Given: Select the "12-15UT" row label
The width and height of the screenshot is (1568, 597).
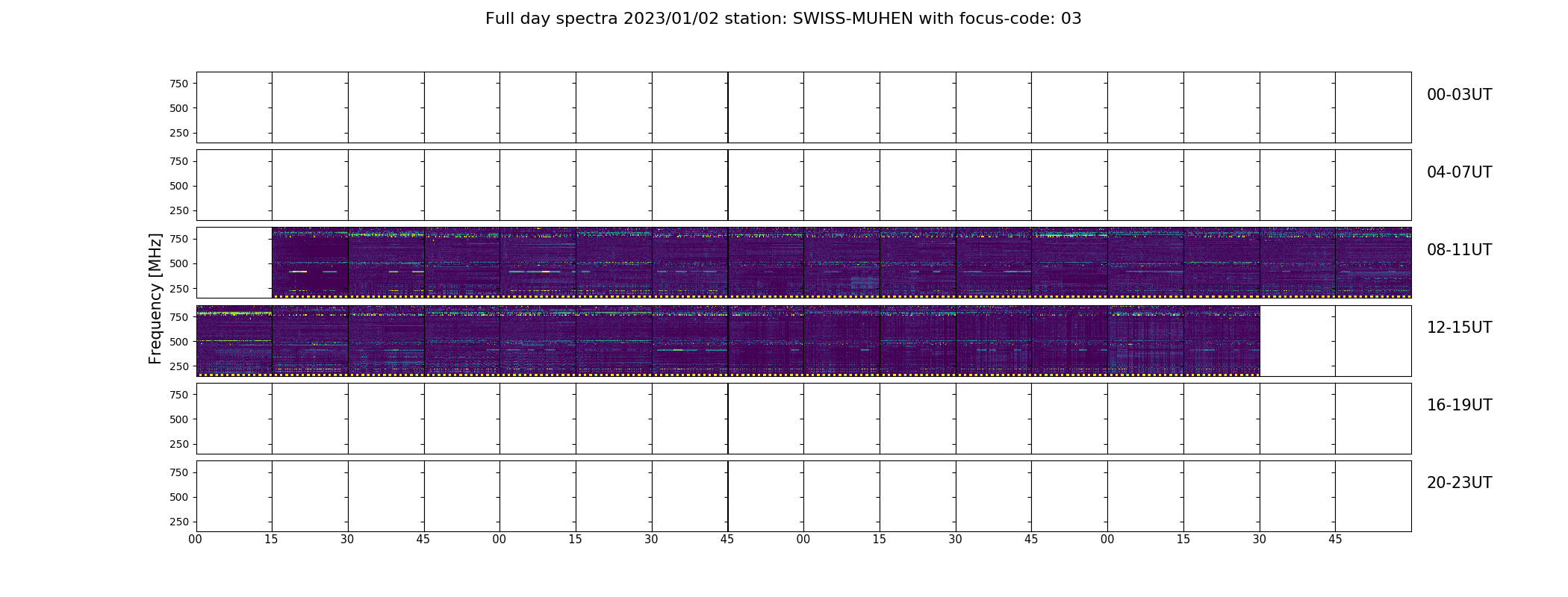Looking at the screenshot, I should pyautogui.click(x=1459, y=328).
